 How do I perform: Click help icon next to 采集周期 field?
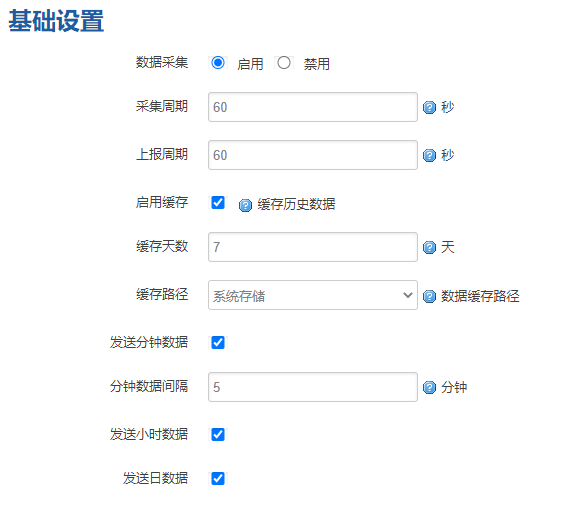(x=429, y=107)
